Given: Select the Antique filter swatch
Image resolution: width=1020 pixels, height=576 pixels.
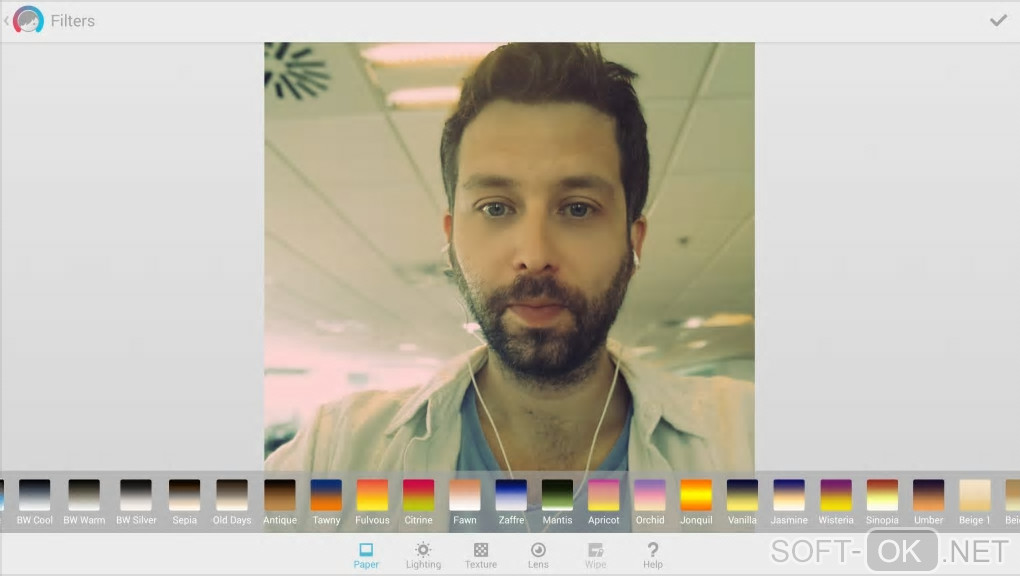Looking at the screenshot, I should point(280,495).
